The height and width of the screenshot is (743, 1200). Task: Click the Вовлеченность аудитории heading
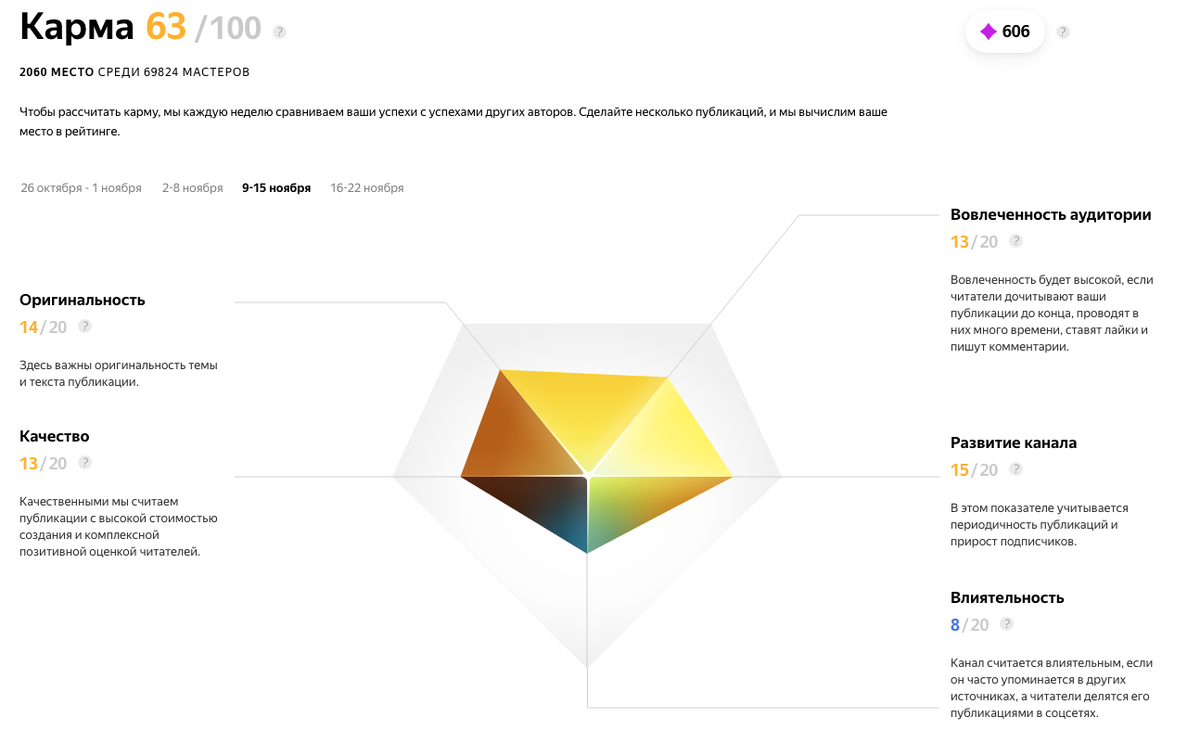click(x=1051, y=215)
